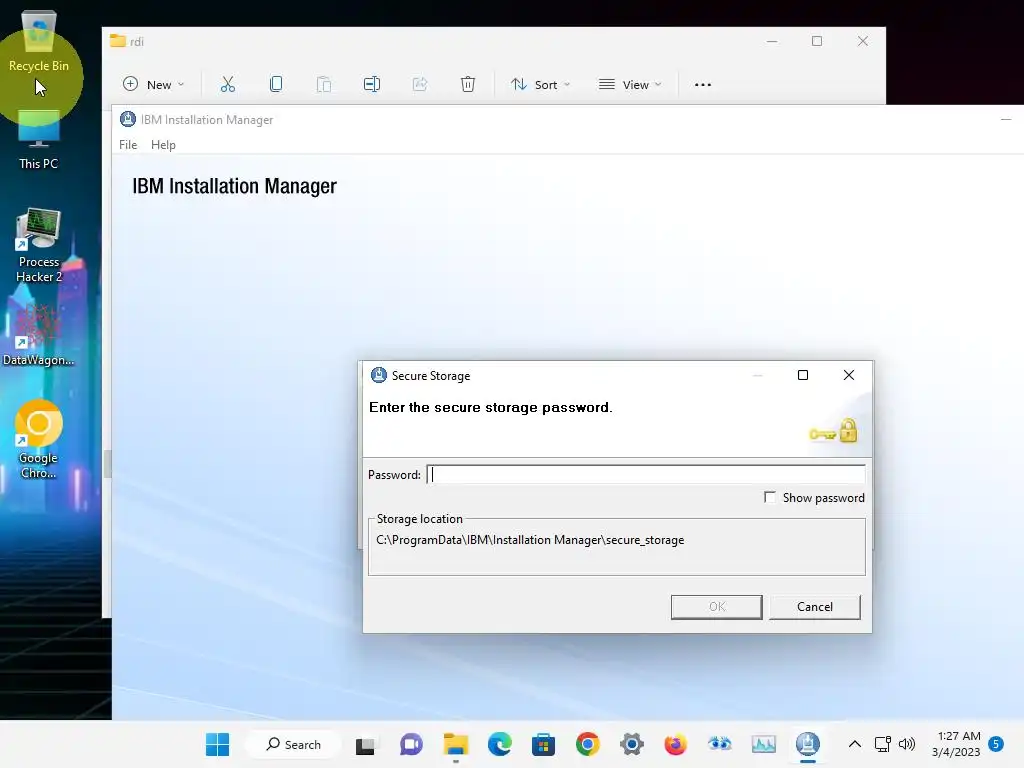Click the Rename icon in rdi window toolbar

[x=372, y=84]
